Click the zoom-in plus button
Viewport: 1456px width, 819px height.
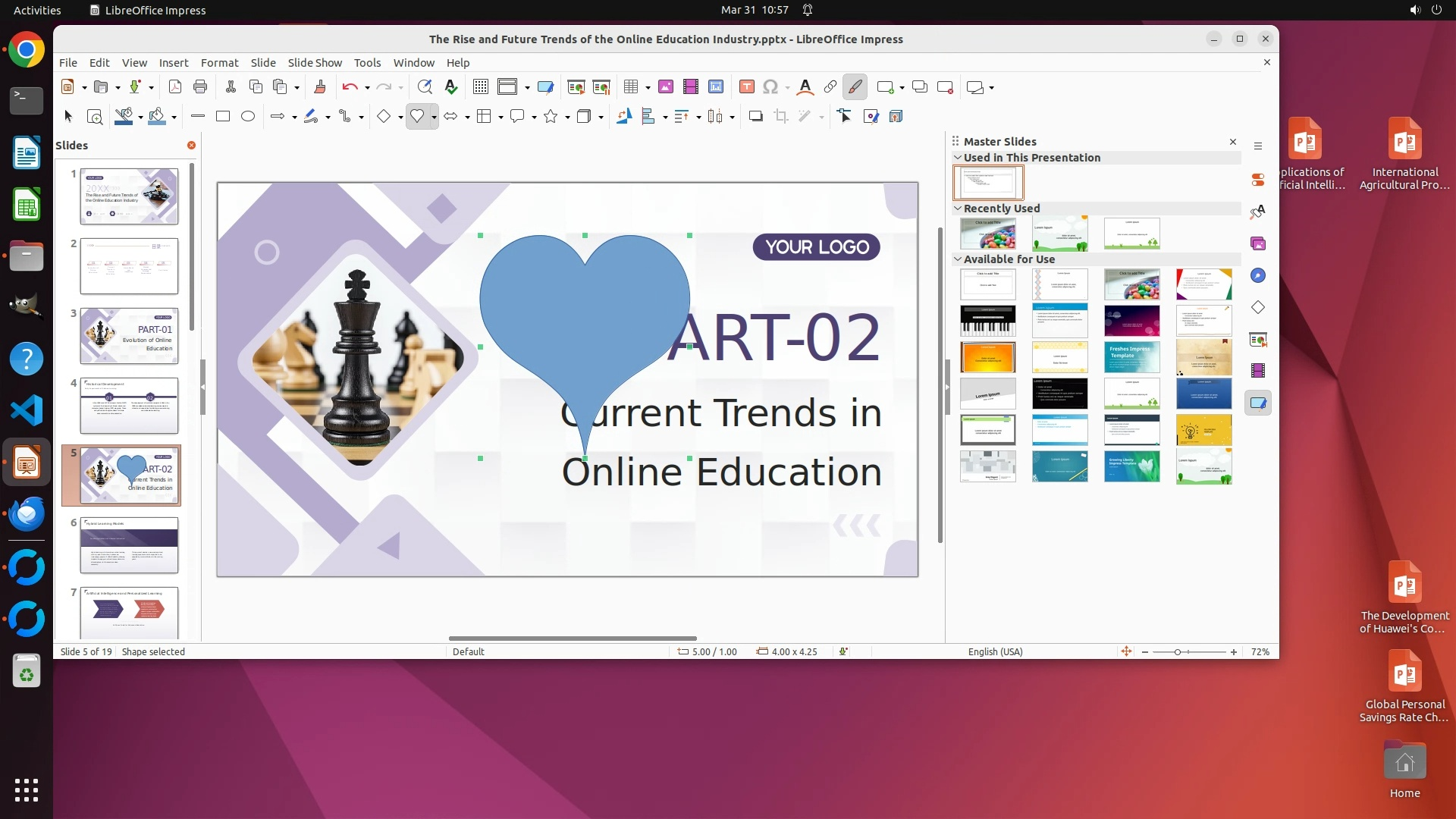tap(1234, 652)
